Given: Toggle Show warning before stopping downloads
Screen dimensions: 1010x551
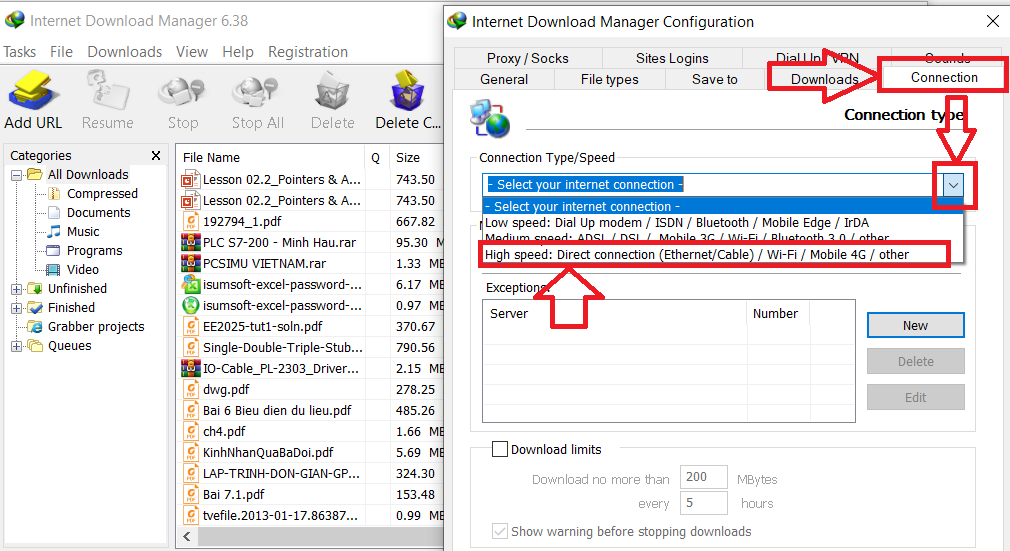Looking at the screenshot, I should tap(500, 531).
